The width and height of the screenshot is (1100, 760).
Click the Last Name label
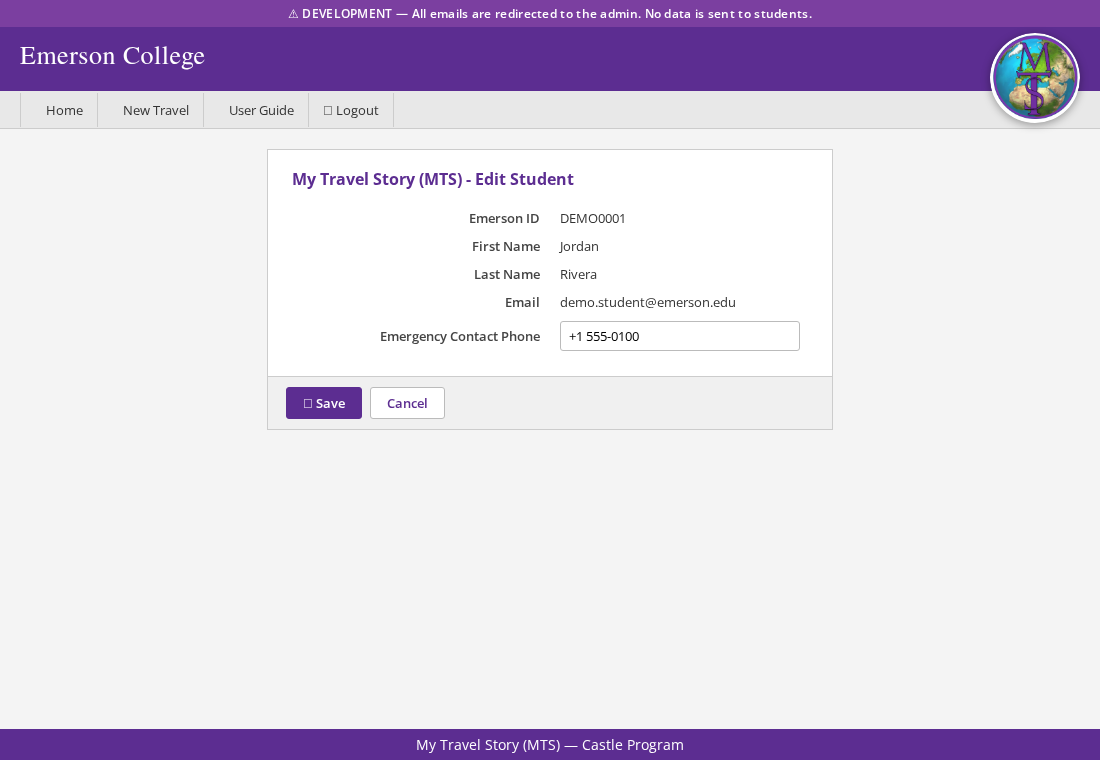pyautogui.click(x=507, y=274)
